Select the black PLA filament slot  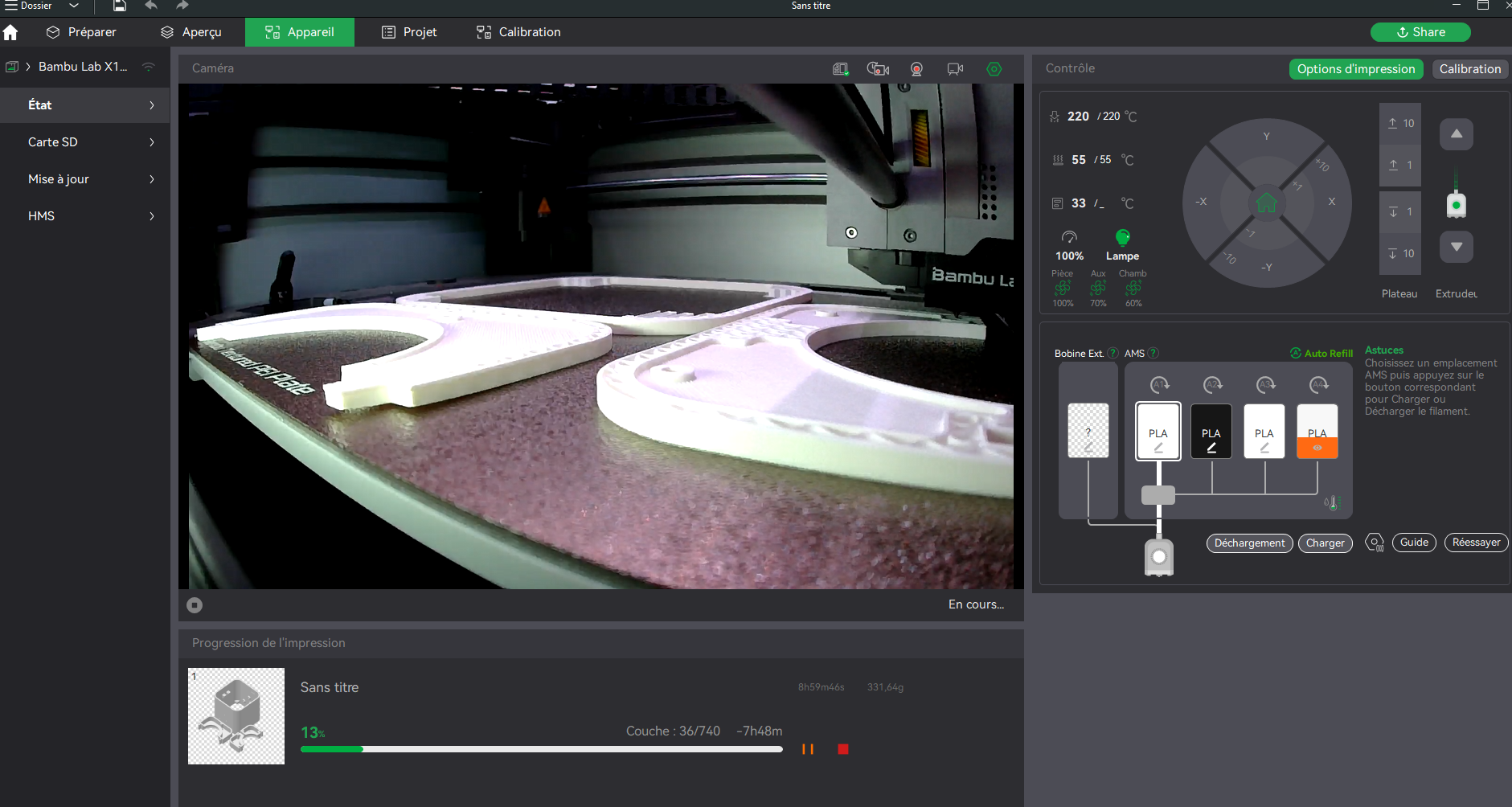pyautogui.click(x=1211, y=432)
